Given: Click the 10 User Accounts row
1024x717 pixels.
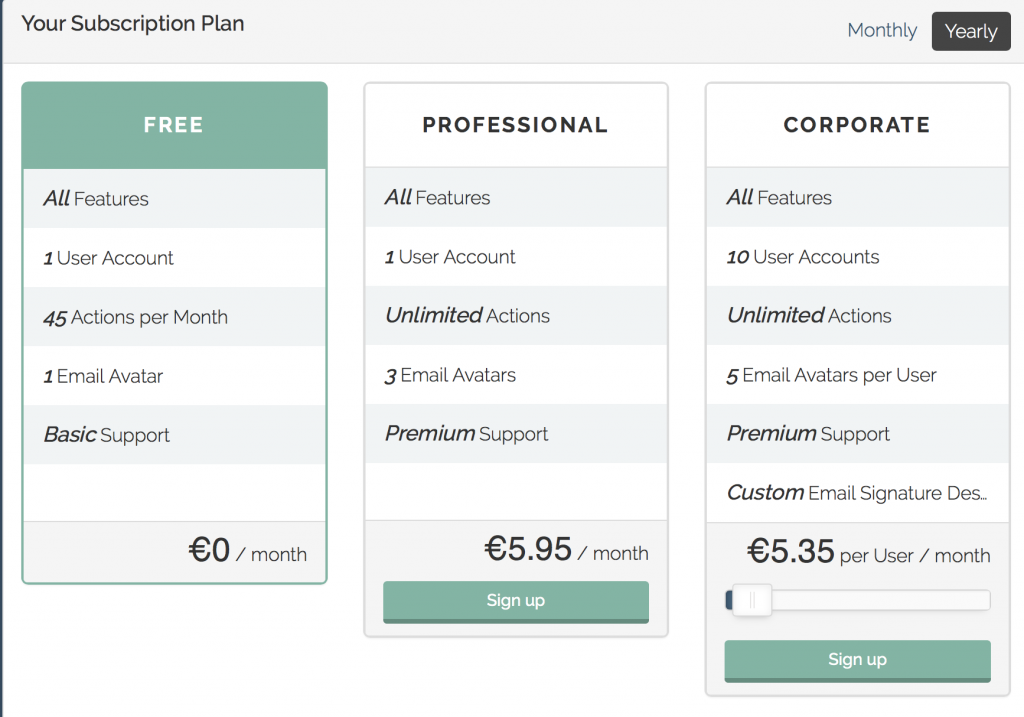Looking at the screenshot, I should [857, 257].
